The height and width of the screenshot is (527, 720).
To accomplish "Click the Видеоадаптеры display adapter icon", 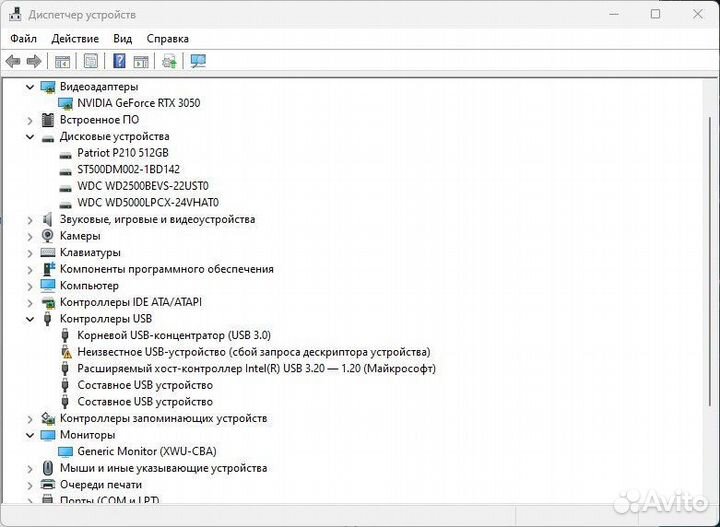I will point(48,87).
